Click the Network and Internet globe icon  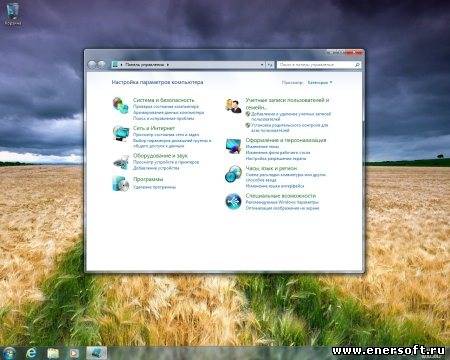click(x=120, y=133)
